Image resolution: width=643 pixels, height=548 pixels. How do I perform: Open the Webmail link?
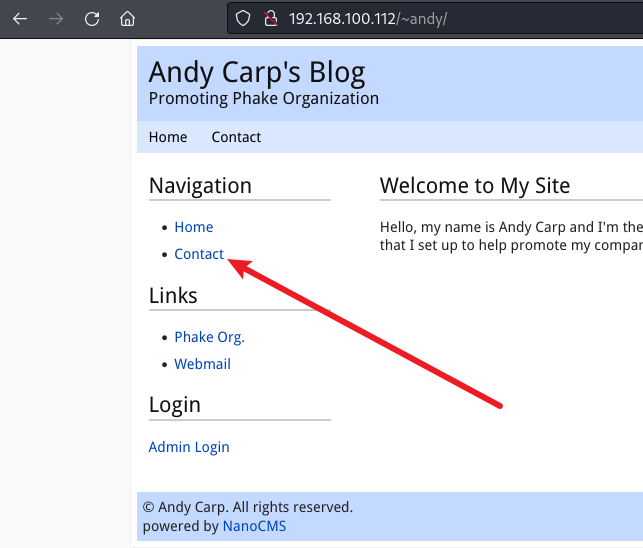point(202,364)
